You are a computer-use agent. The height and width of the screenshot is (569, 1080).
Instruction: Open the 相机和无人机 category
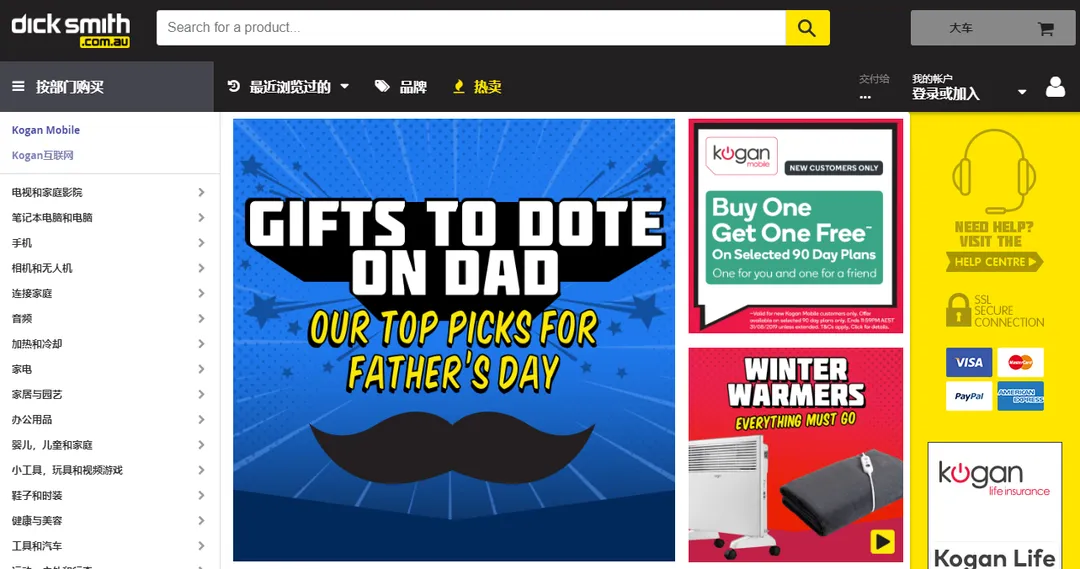point(42,268)
